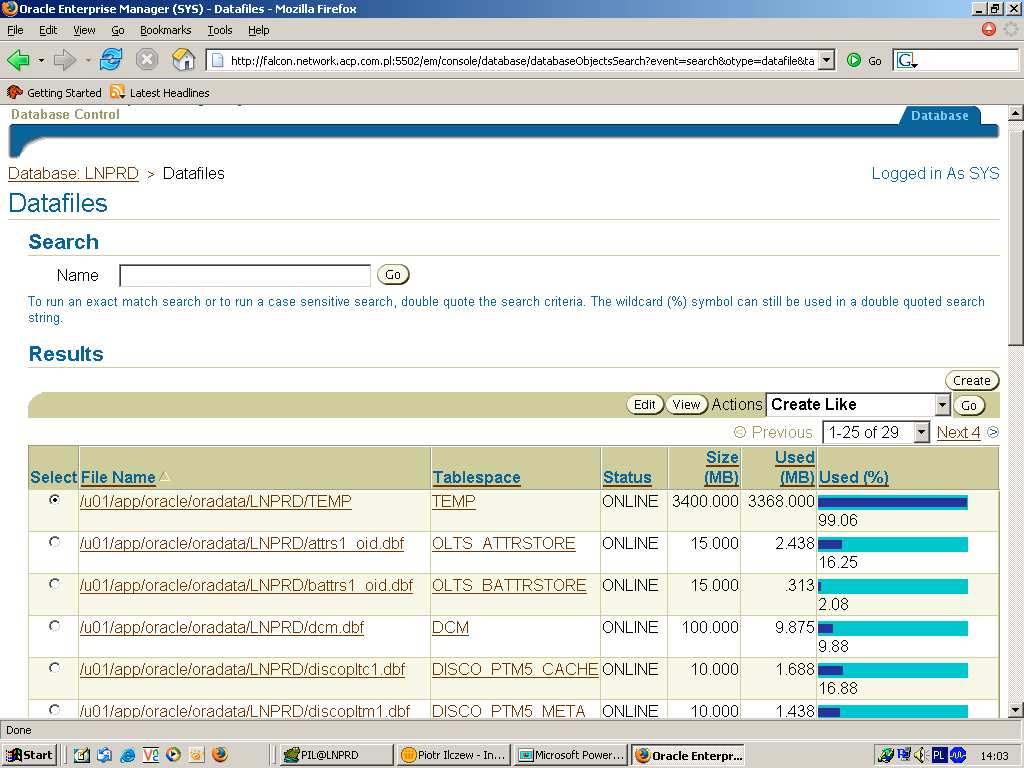The width and height of the screenshot is (1024, 768).
Task: Follow the 'Database: LNPRD' breadcrumb link
Action: (x=73, y=174)
